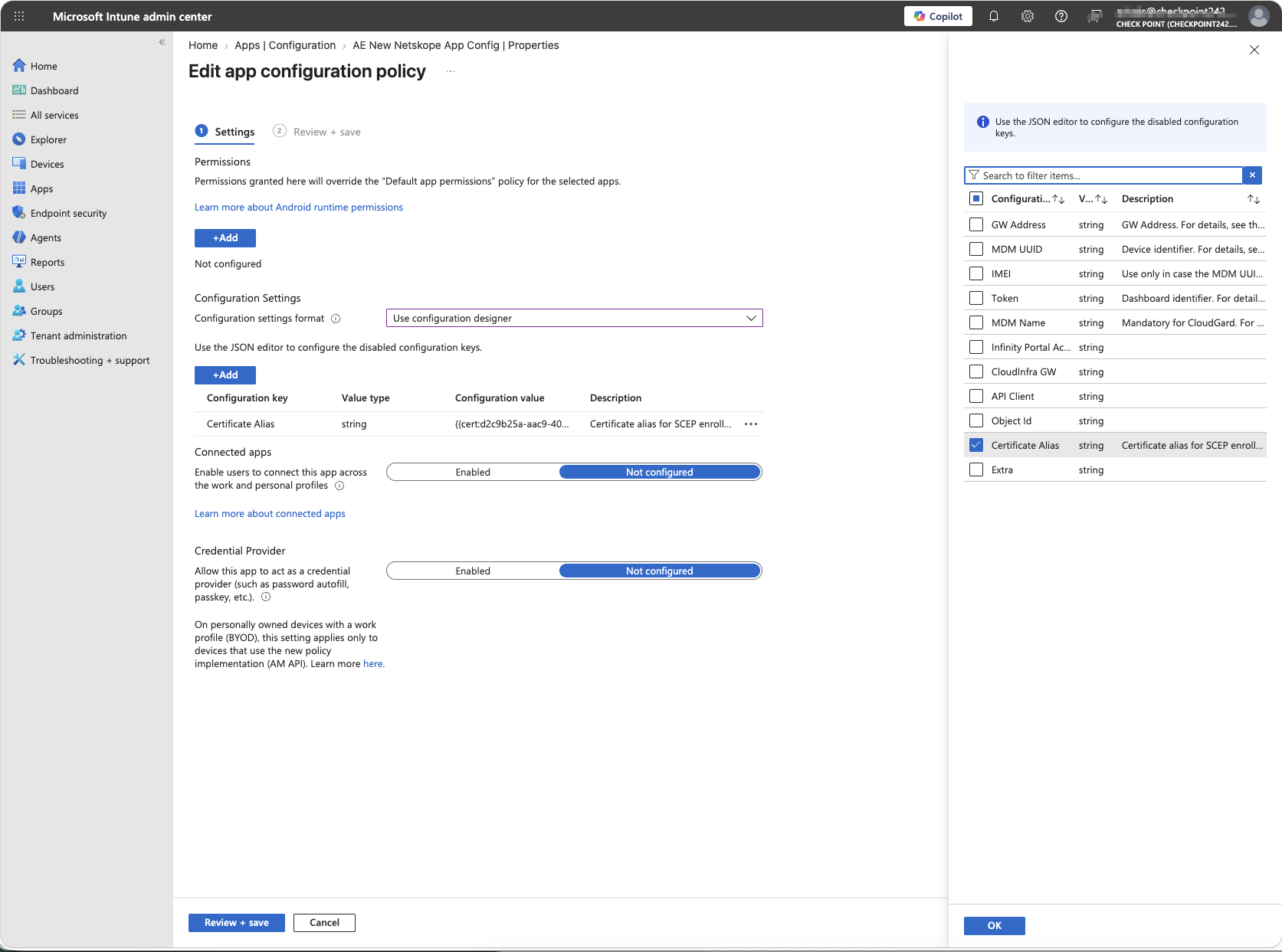Tick the Token configuration key checkbox
Image resolution: width=1282 pixels, height=952 pixels.
pyautogui.click(x=976, y=298)
